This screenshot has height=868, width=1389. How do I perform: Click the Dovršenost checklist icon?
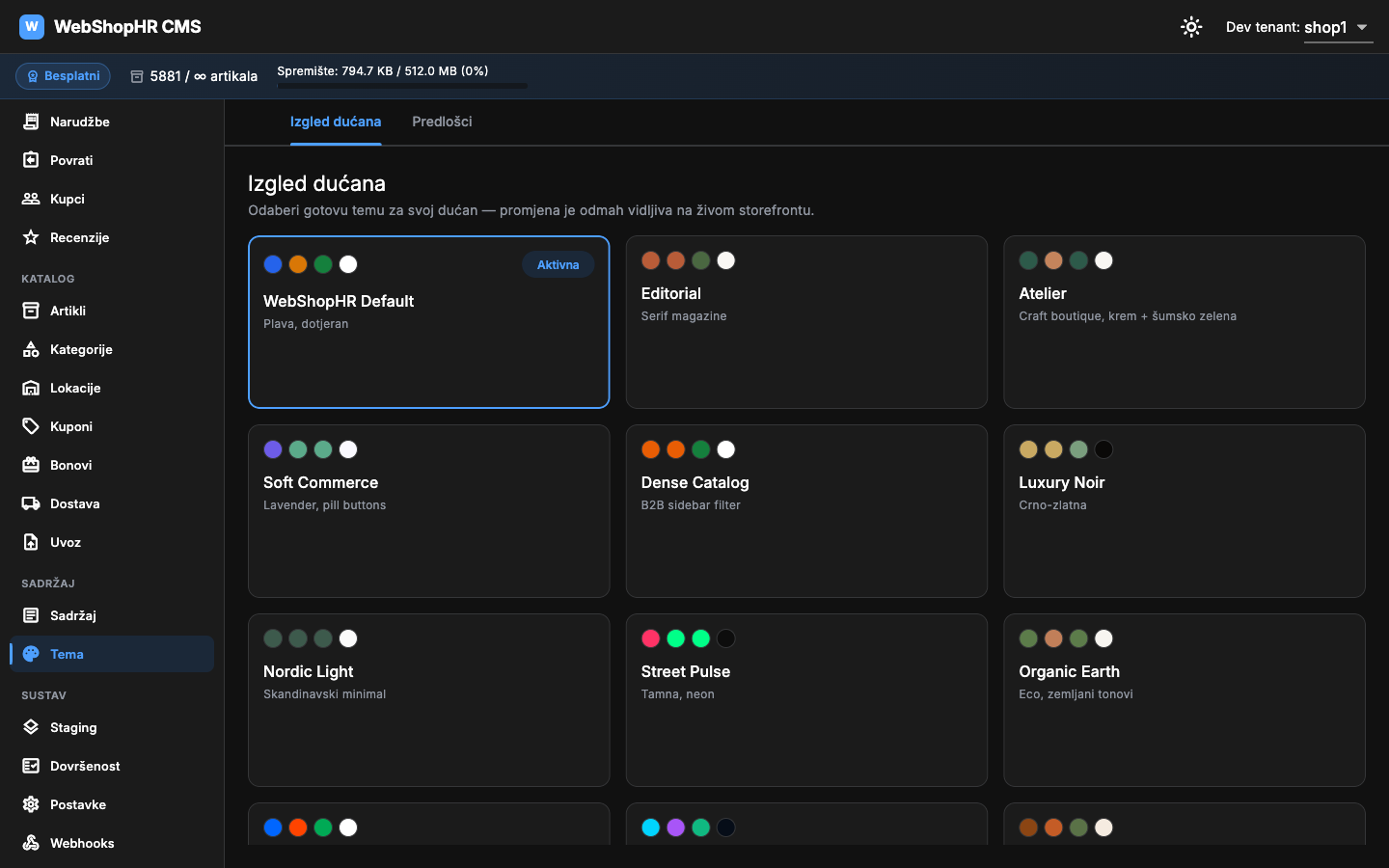click(31, 766)
